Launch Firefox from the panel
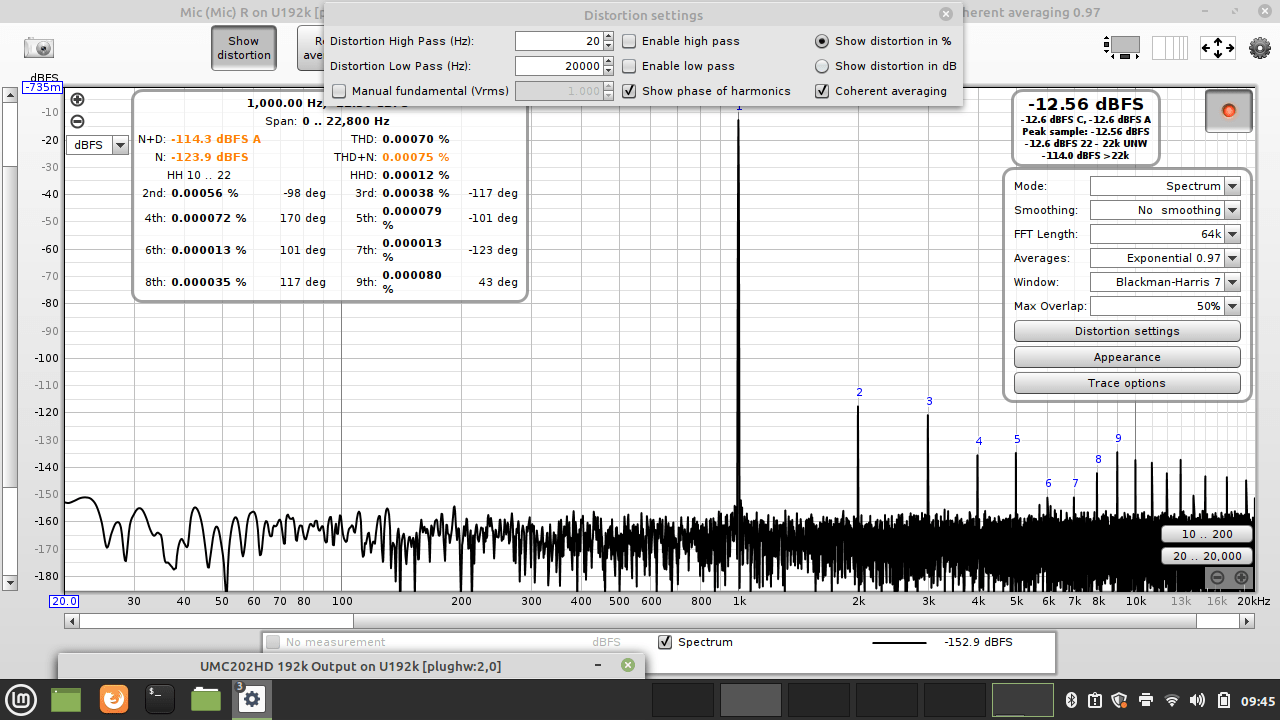The width and height of the screenshot is (1280, 720). [x=114, y=699]
